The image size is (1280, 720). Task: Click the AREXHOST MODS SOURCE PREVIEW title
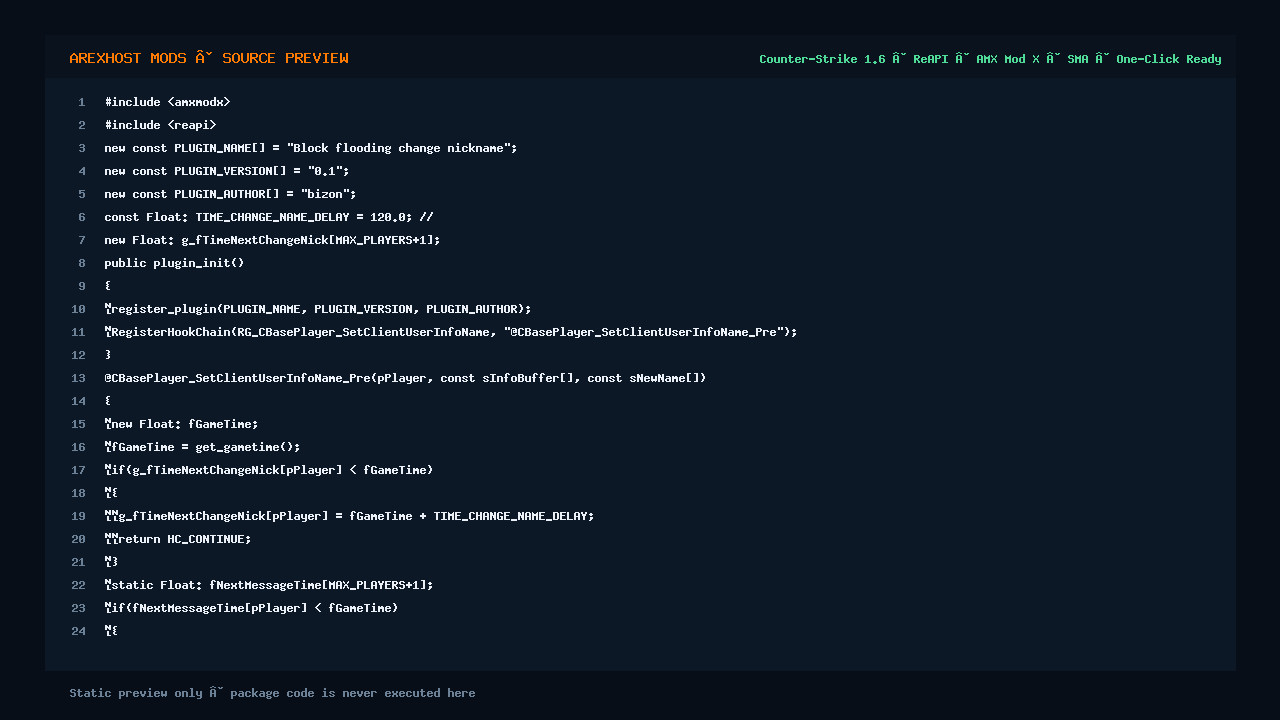tap(209, 58)
